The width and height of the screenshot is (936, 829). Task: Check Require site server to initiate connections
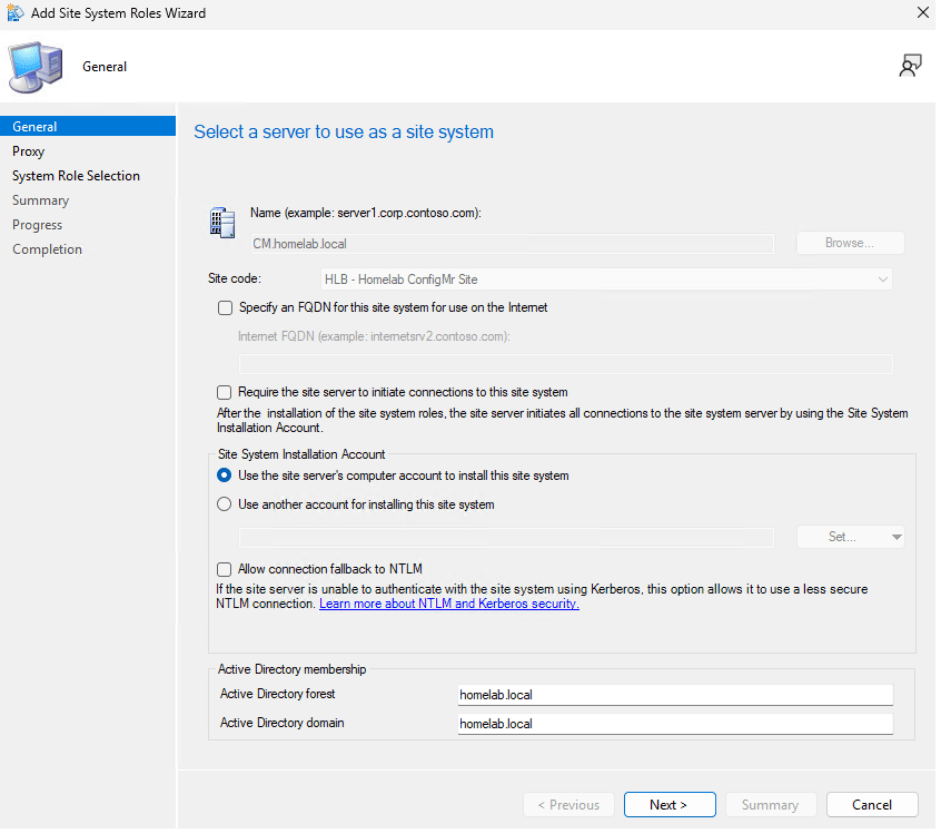(224, 391)
